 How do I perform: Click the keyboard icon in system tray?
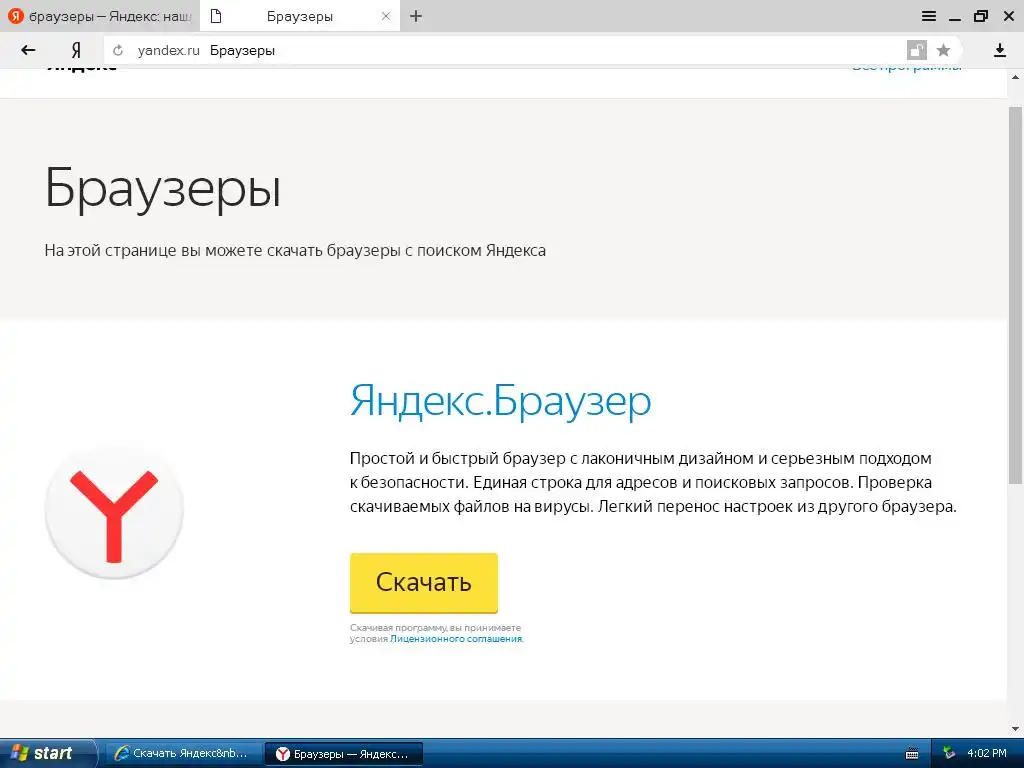pos(912,754)
